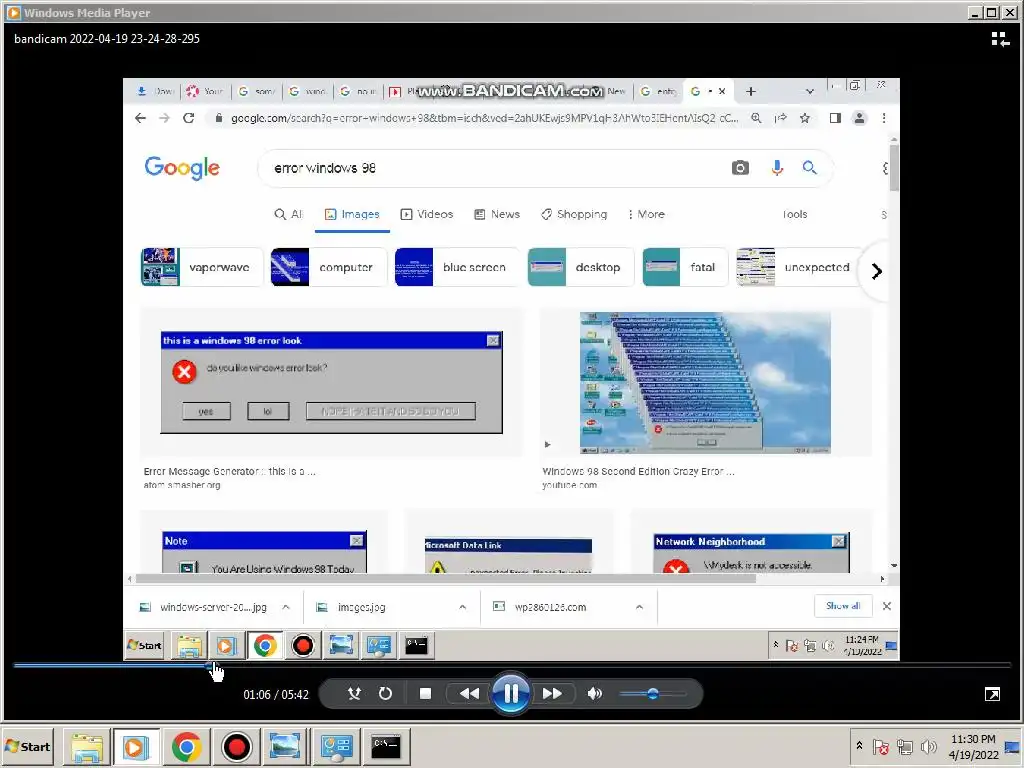
Task: Click the Chrome zoom magnifier icon
Action: pyautogui.click(x=756, y=118)
